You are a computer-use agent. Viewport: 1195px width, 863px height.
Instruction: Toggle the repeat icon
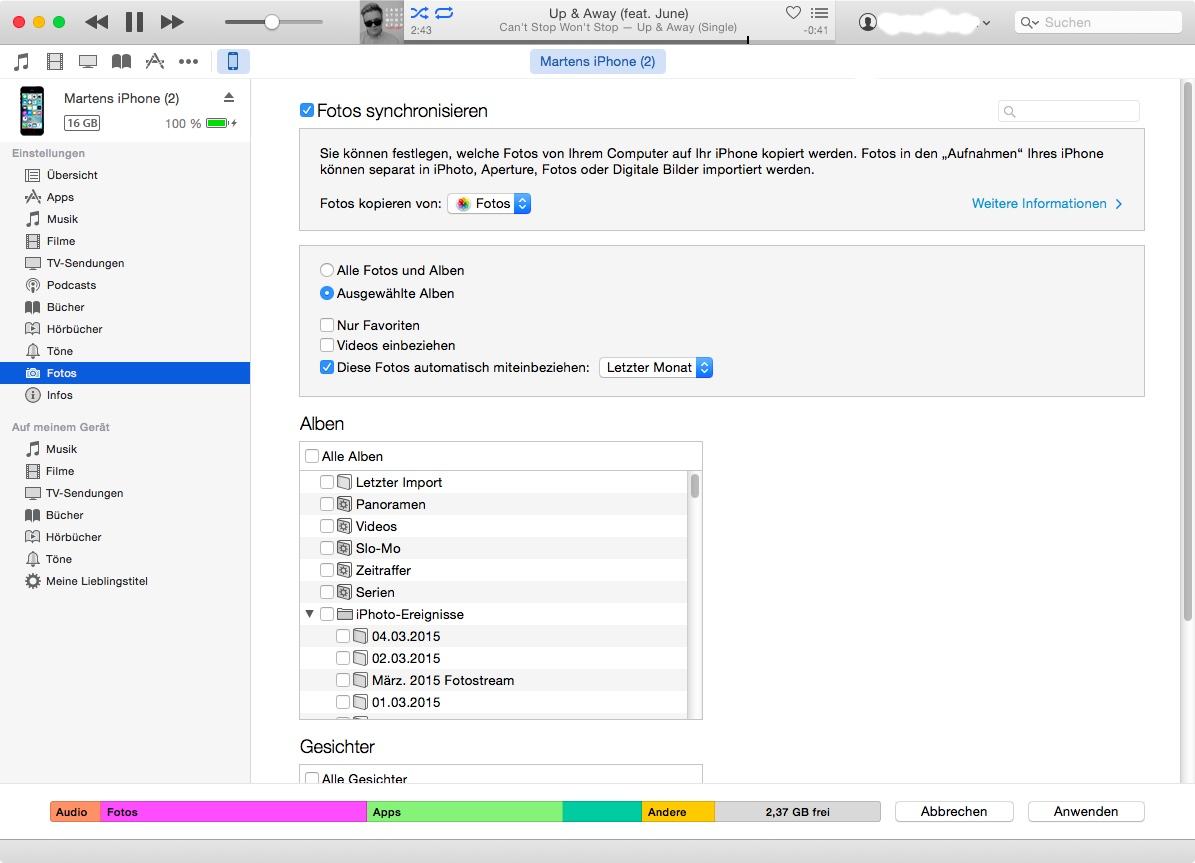point(444,12)
